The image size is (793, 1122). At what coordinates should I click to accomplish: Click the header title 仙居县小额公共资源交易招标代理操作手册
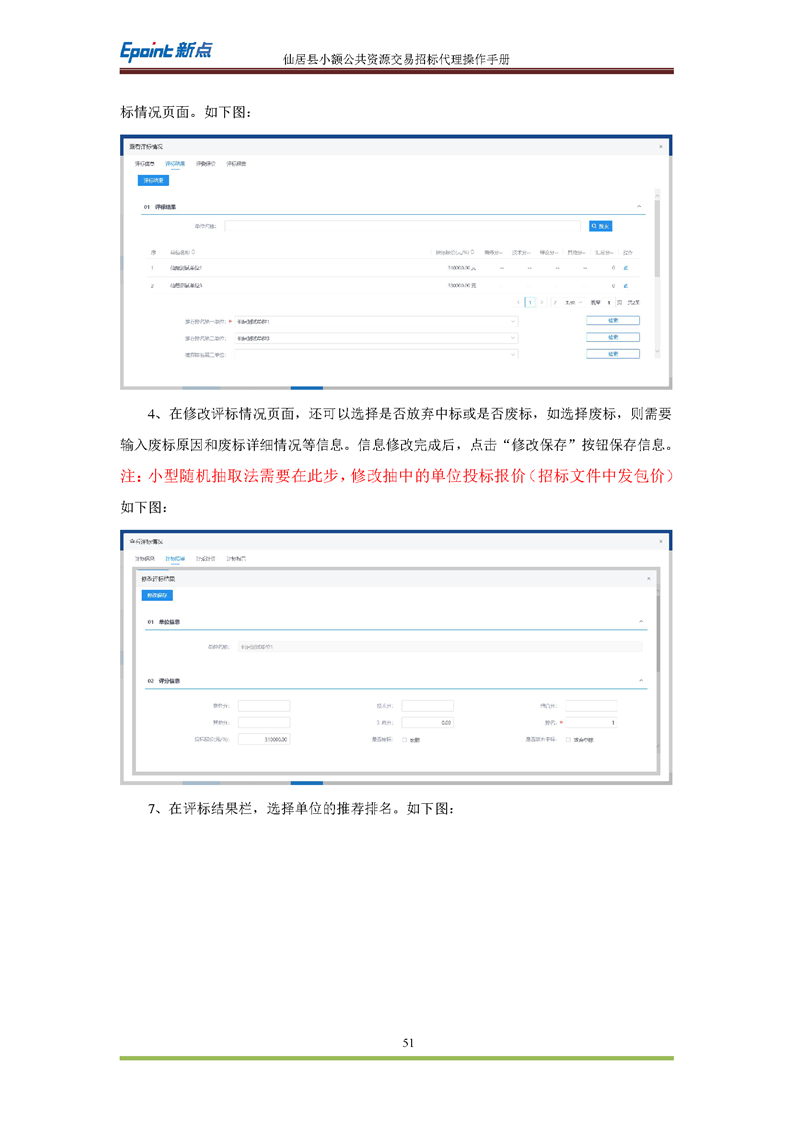point(396,59)
